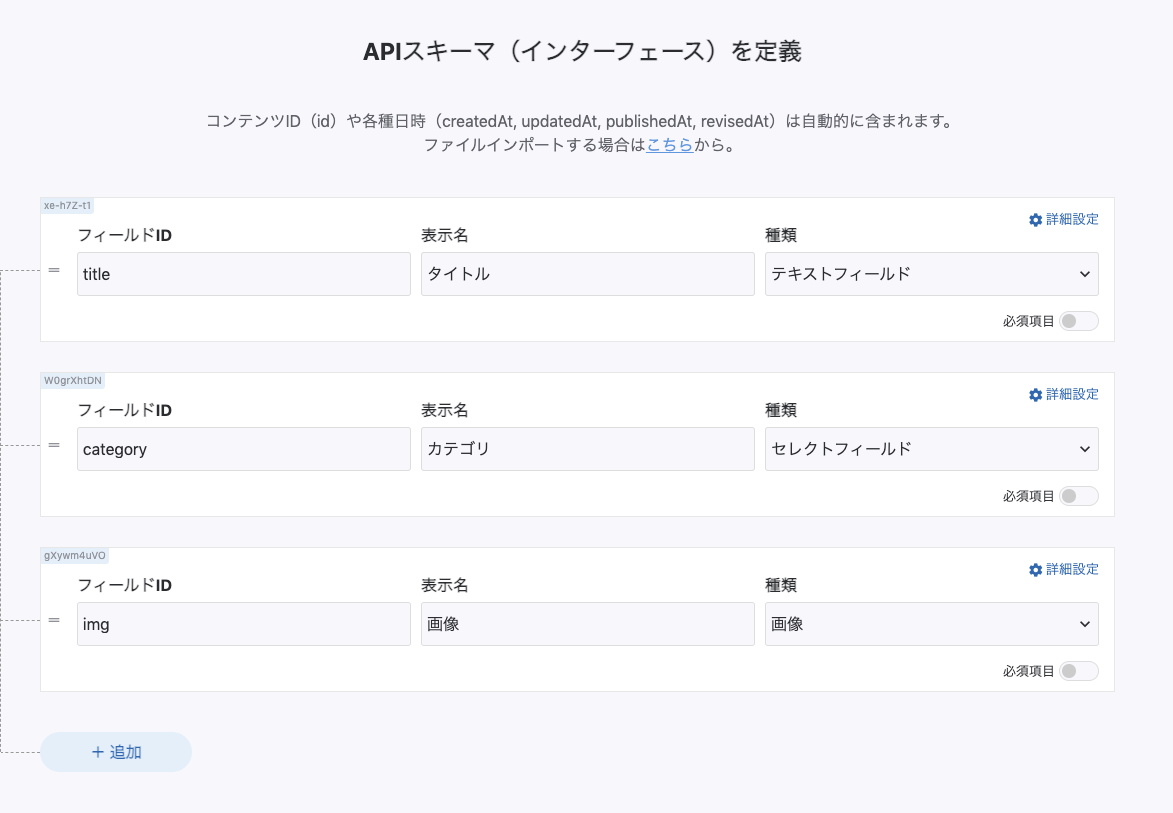Toggle 必須項目 switch for title field

1078,321
